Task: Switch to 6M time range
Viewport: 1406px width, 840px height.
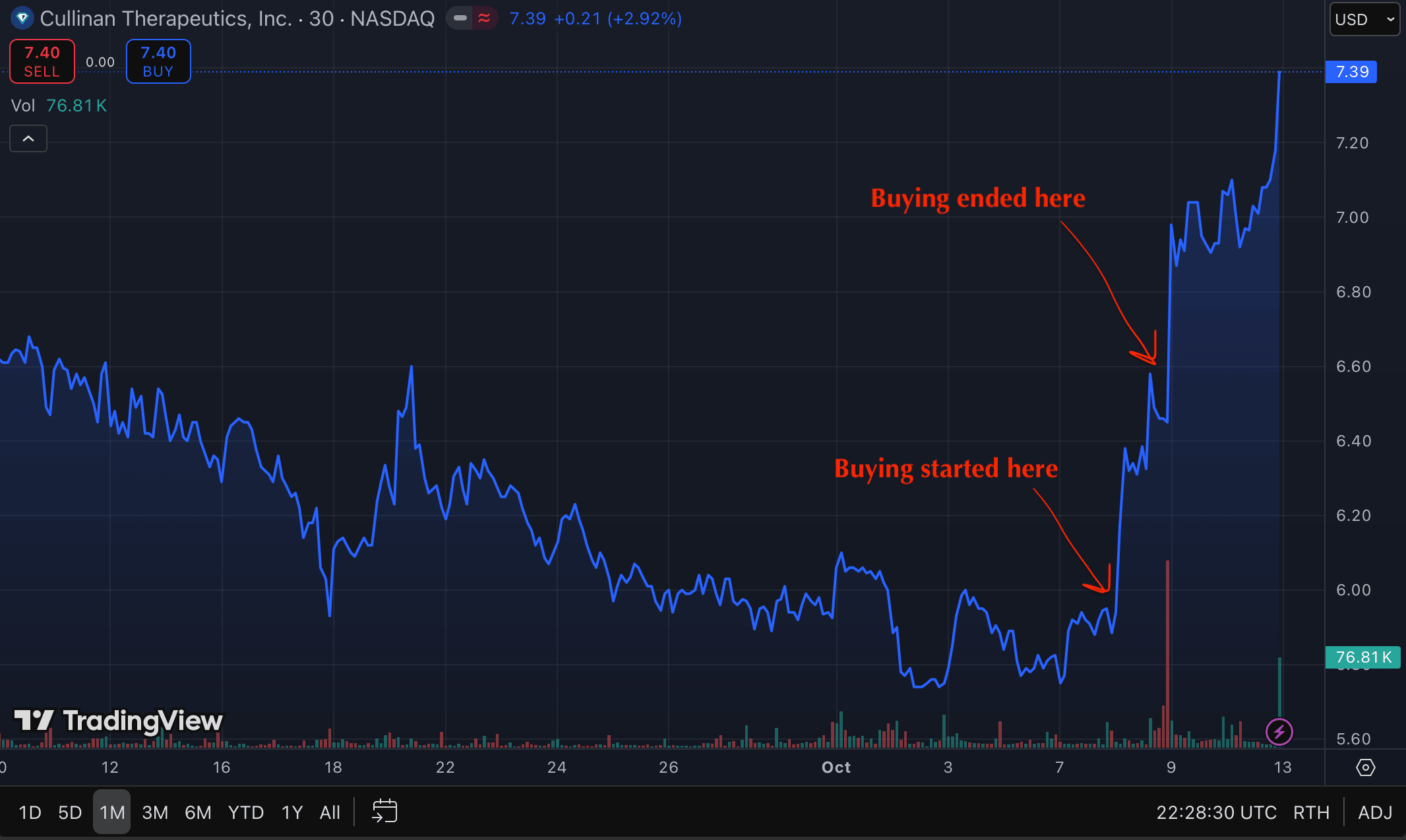Action: [198, 812]
